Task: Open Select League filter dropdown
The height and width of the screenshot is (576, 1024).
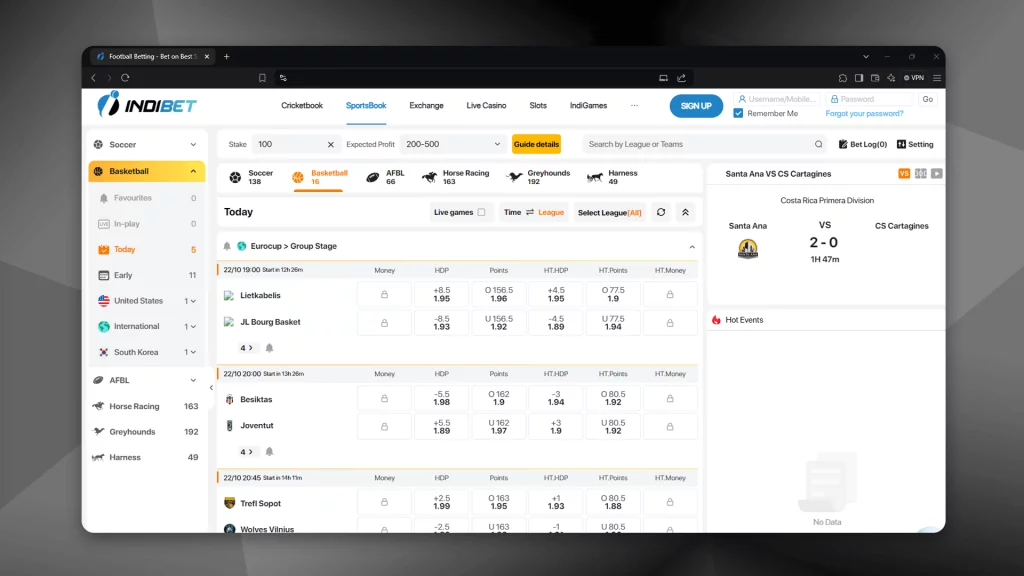Action: coord(609,212)
